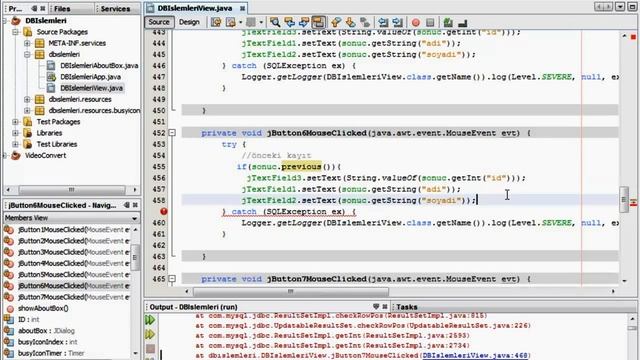This screenshot has height=360, width=640.
Task: Open dropdown arrow beside the Back icon
Action: 240,22
